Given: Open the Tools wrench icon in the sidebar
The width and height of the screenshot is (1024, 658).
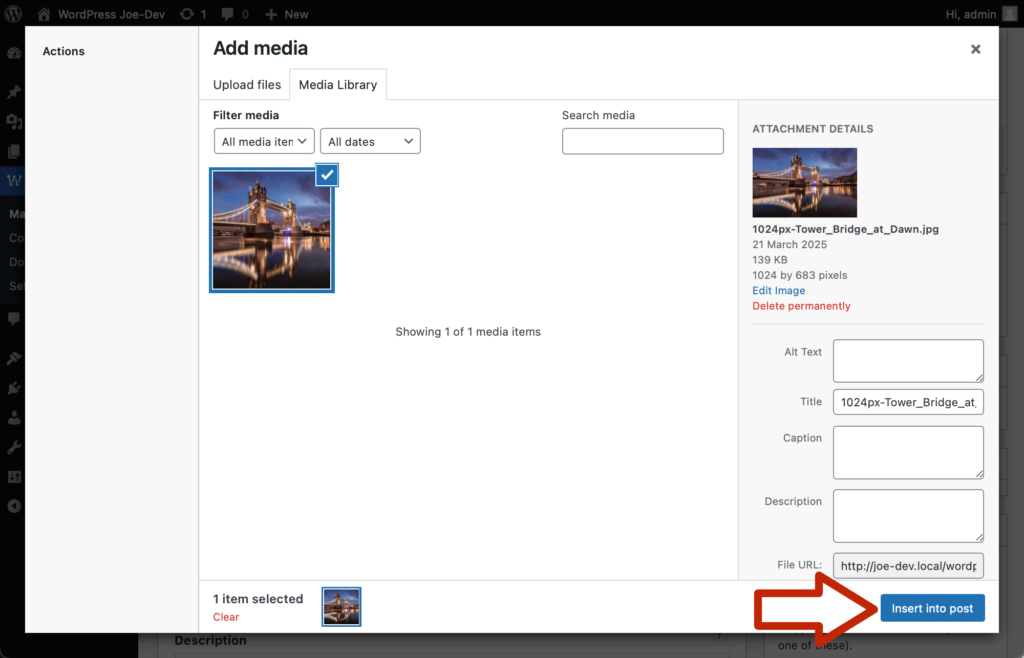Looking at the screenshot, I should [14, 447].
